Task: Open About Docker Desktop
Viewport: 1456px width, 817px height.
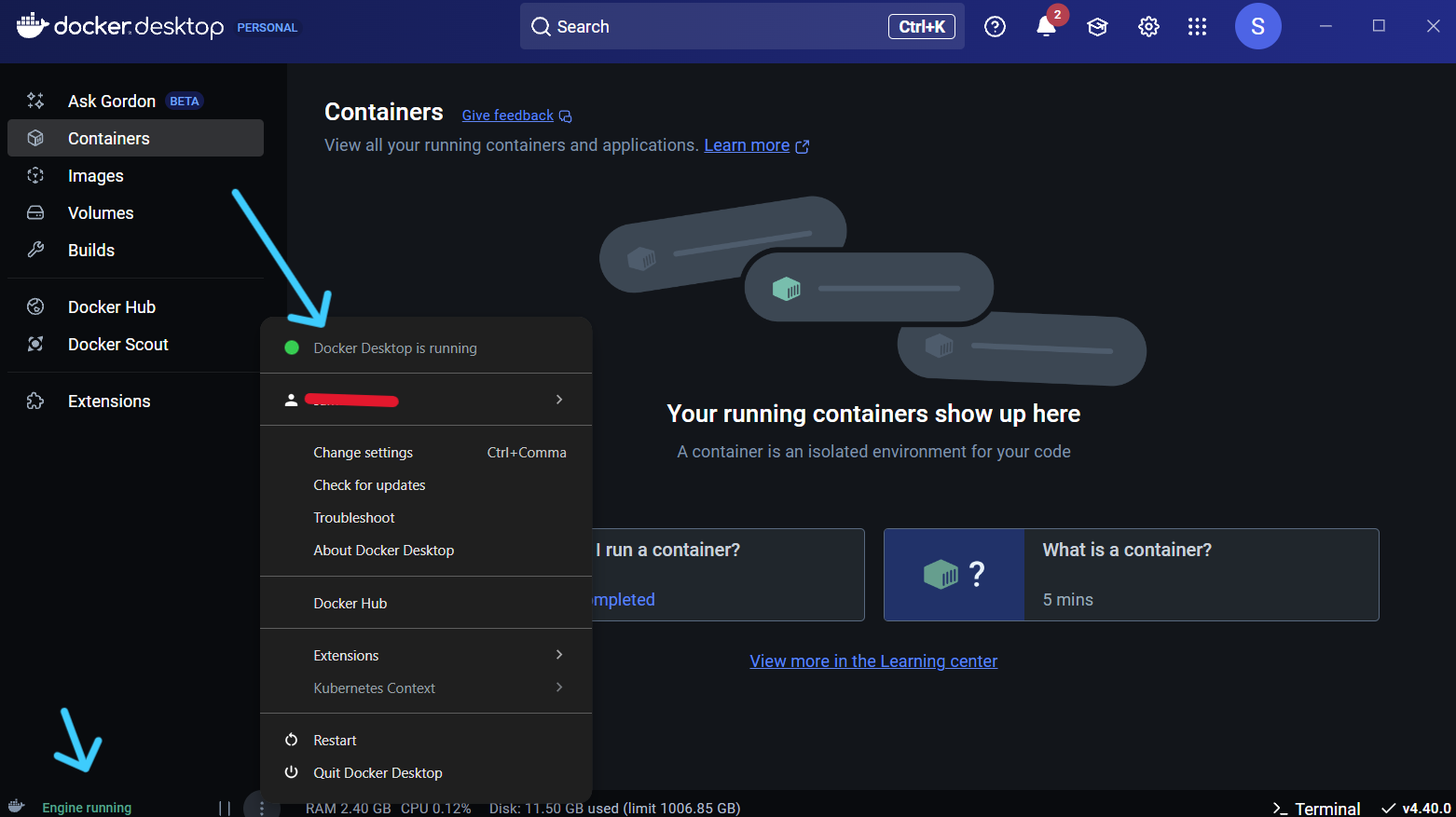Action: coord(426,550)
